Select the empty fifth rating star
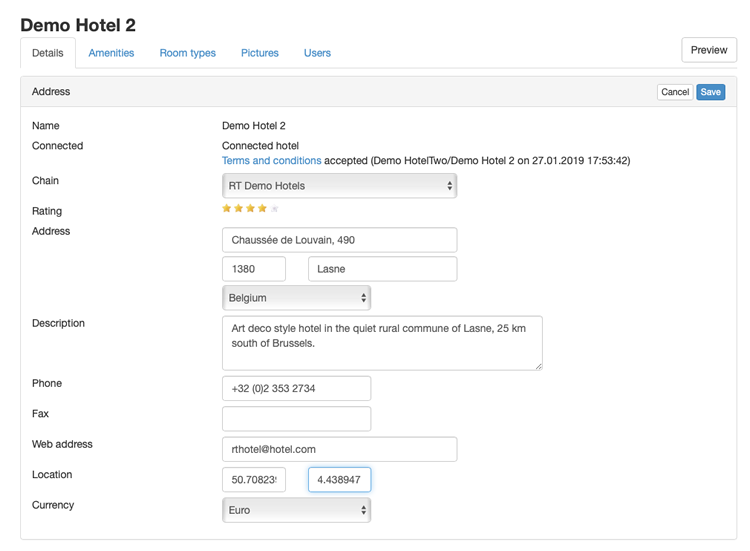750x551 pixels. pyautogui.click(x=274, y=208)
